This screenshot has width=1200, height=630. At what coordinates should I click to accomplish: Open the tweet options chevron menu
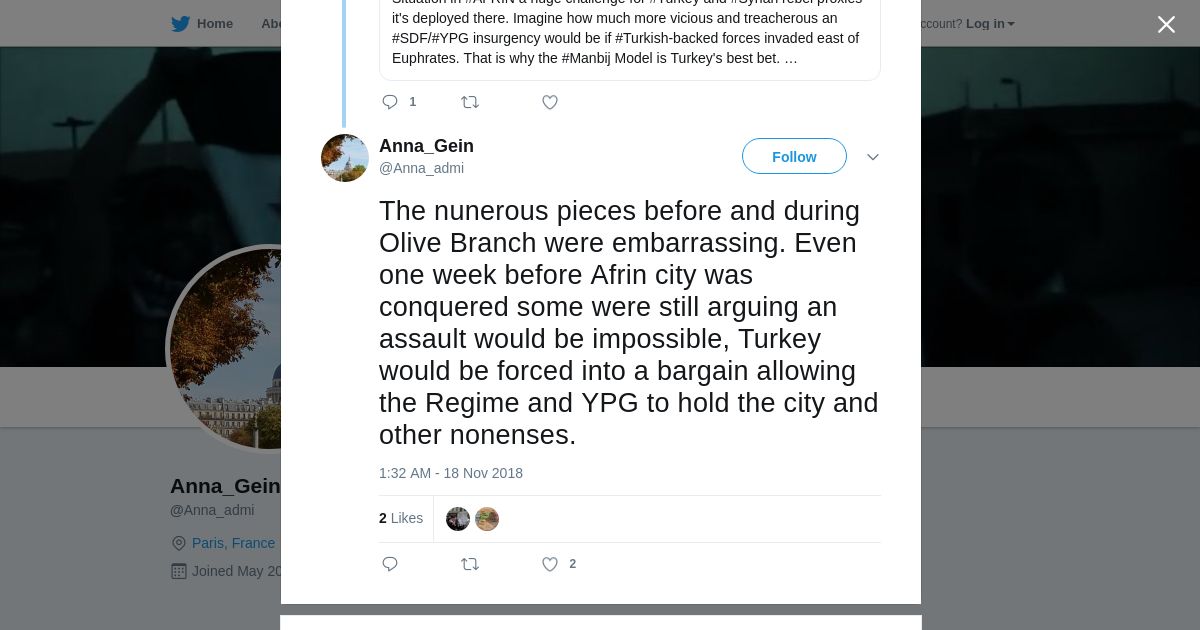[x=873, y=157]
